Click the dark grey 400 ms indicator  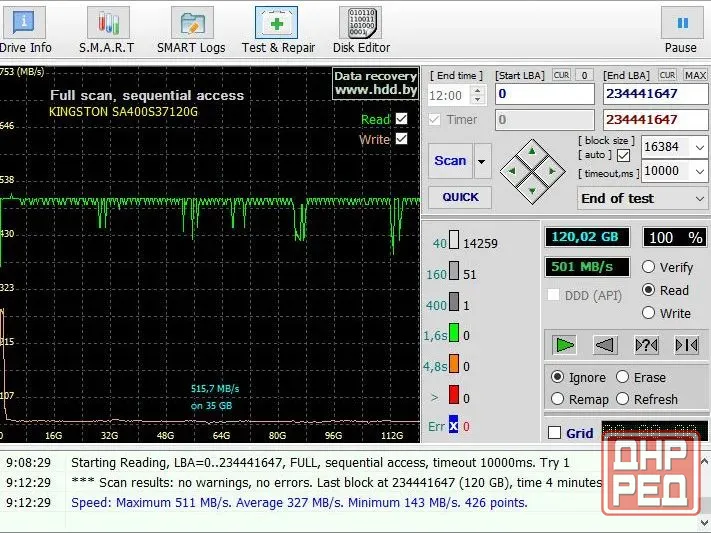[x=454, y=302]
